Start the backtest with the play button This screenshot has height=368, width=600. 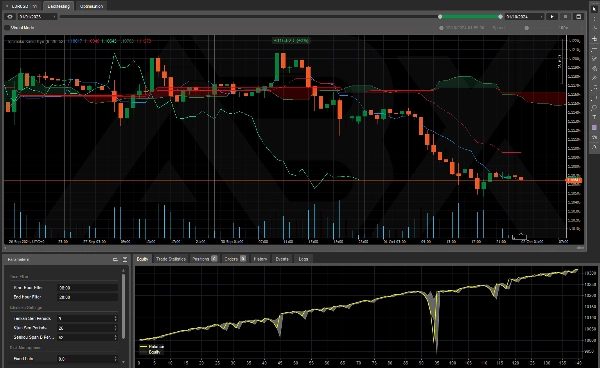(x=552, y=16)
